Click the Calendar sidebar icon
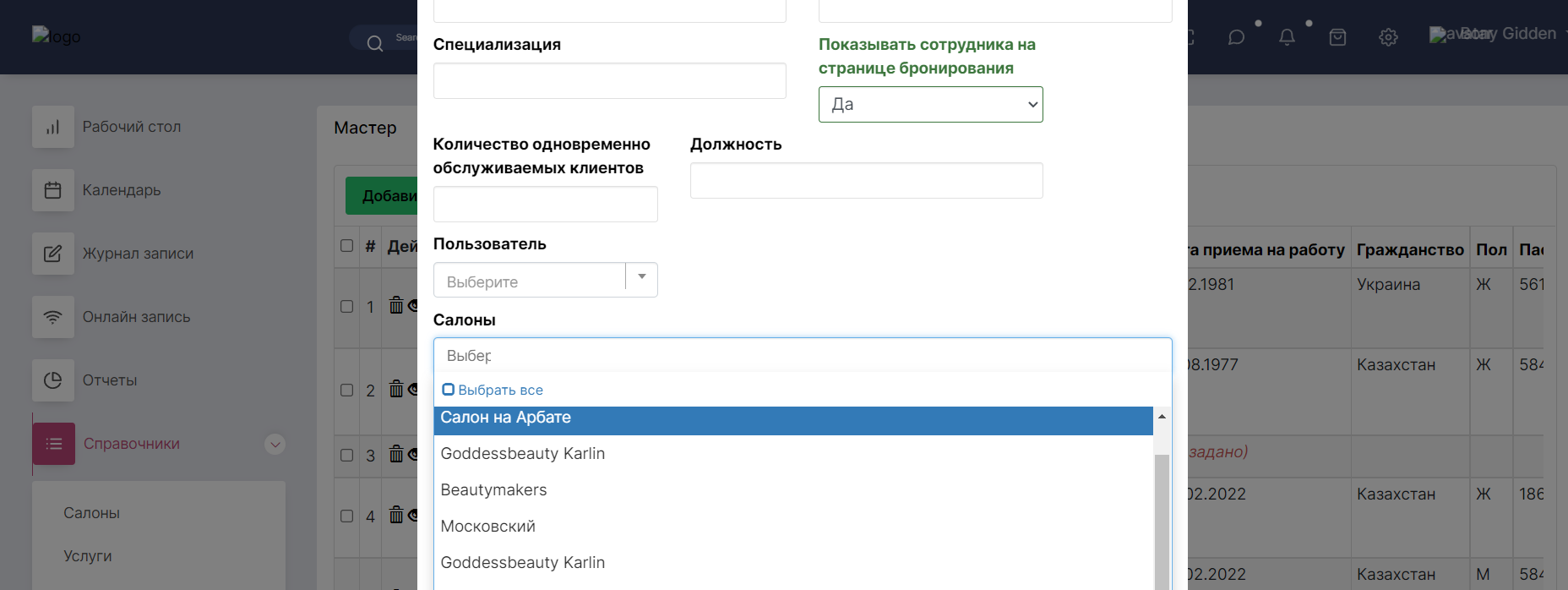 point(53,190)
